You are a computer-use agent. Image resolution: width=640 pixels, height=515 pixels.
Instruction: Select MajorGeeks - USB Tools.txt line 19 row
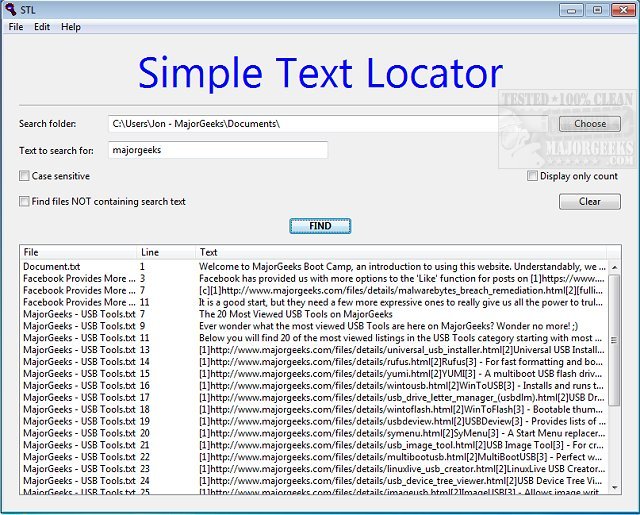[313, 421]
